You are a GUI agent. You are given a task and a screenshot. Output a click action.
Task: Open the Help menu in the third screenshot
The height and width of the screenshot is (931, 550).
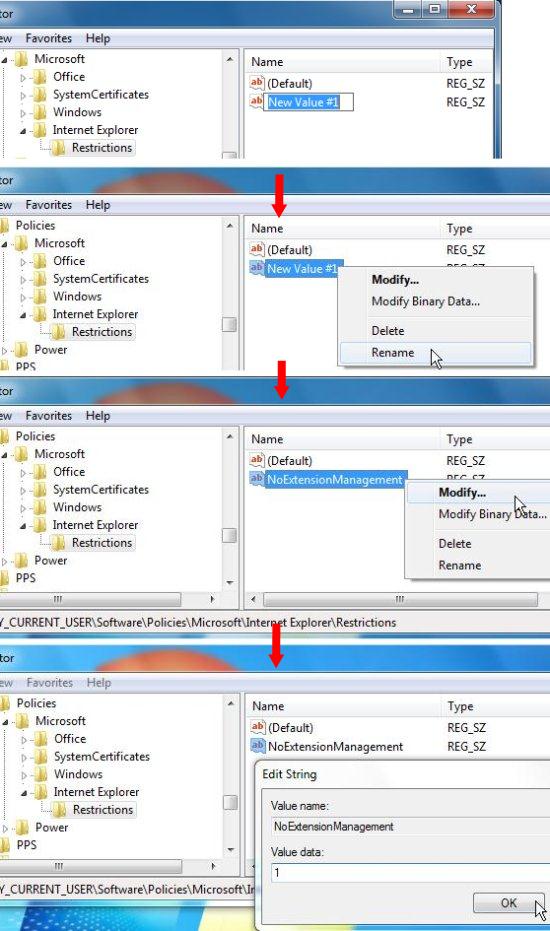click(x=98, y=416)
